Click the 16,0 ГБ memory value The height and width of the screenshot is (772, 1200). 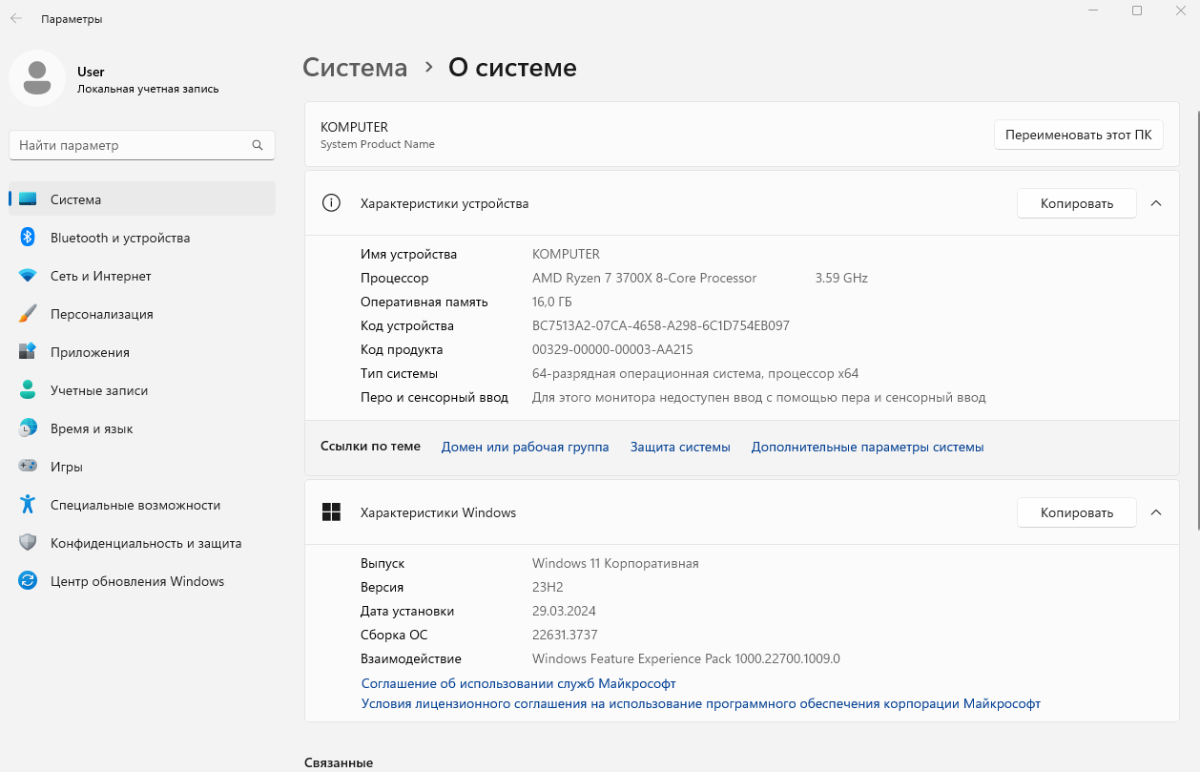click(x=552, y=302)
